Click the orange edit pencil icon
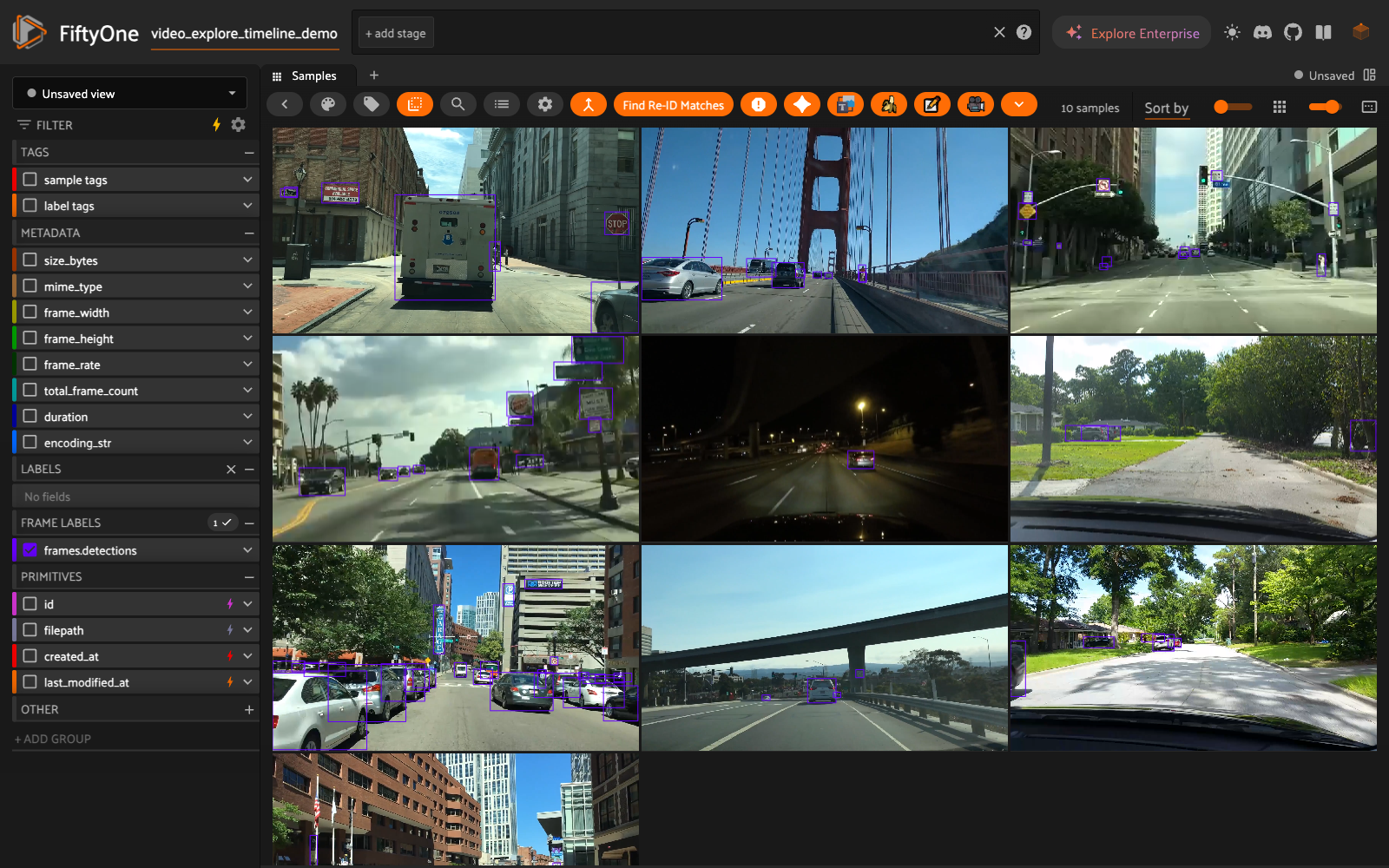The height and width of the screenshot is (868, 1389). tap(932, 104)
